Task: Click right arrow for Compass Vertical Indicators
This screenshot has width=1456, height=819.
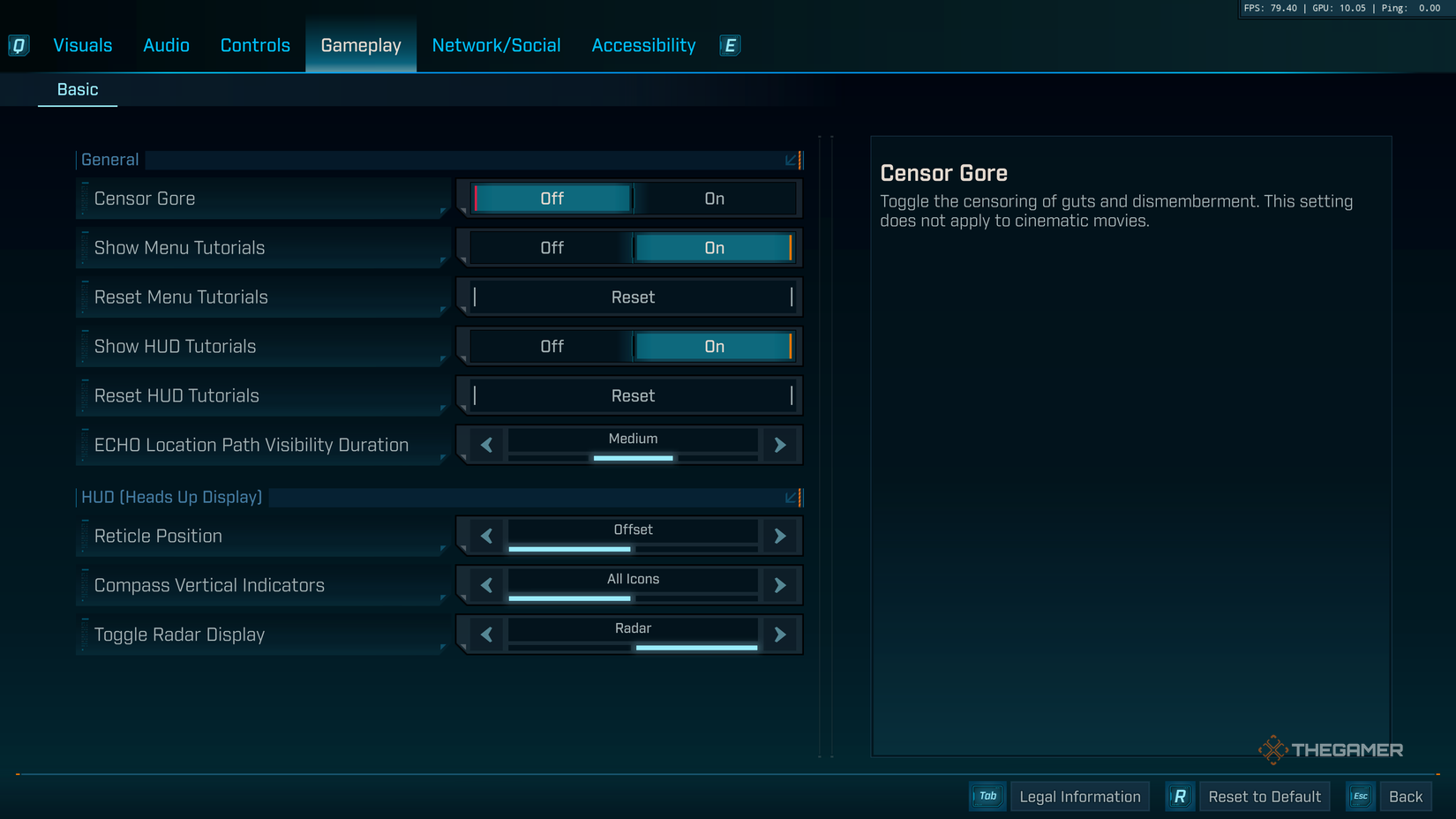Action: click(x=780, y=585)
